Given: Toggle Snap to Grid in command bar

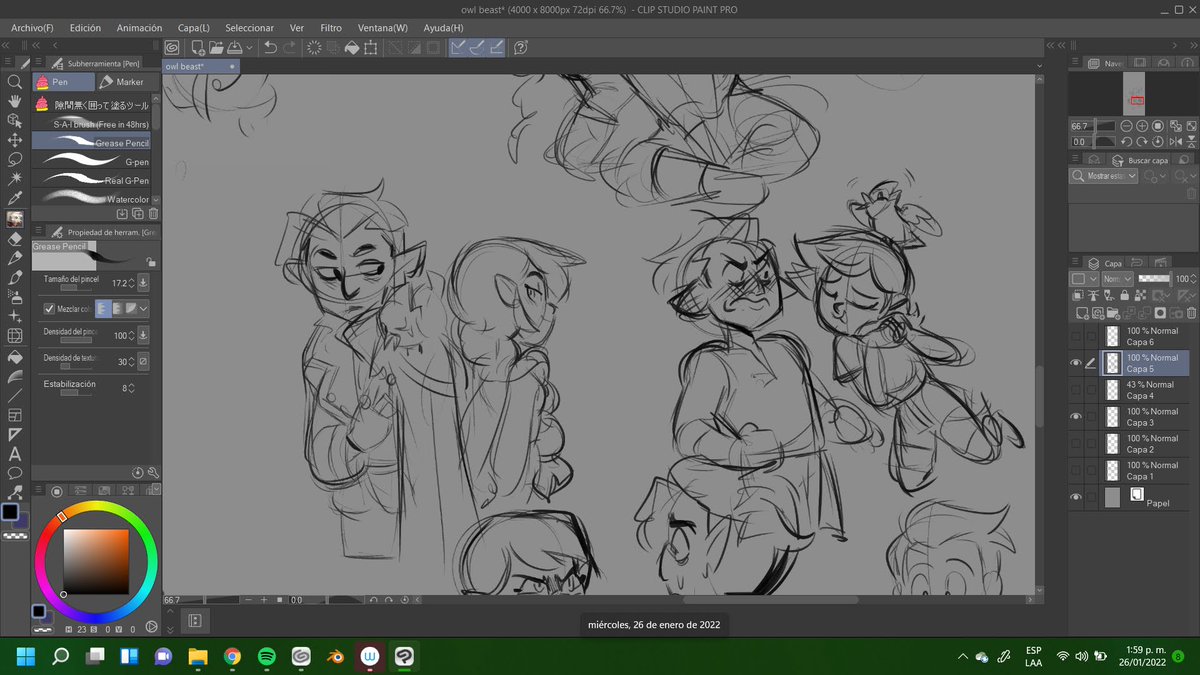Looking at the screenshot, I should point(496,47).
